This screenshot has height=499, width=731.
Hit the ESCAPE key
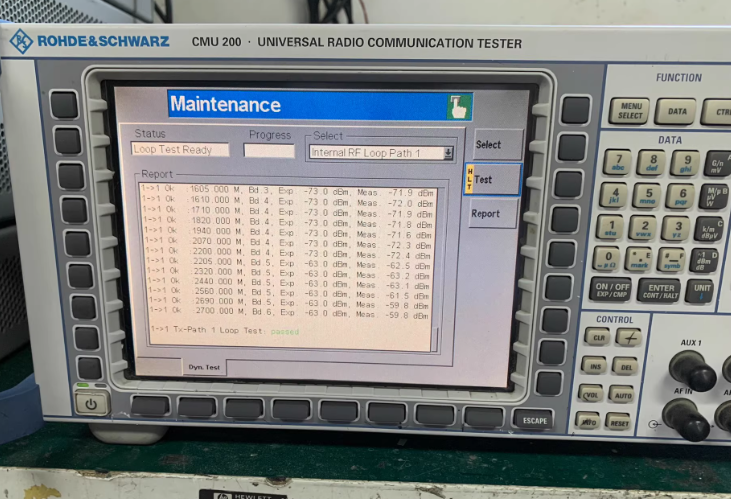[534, 420]
